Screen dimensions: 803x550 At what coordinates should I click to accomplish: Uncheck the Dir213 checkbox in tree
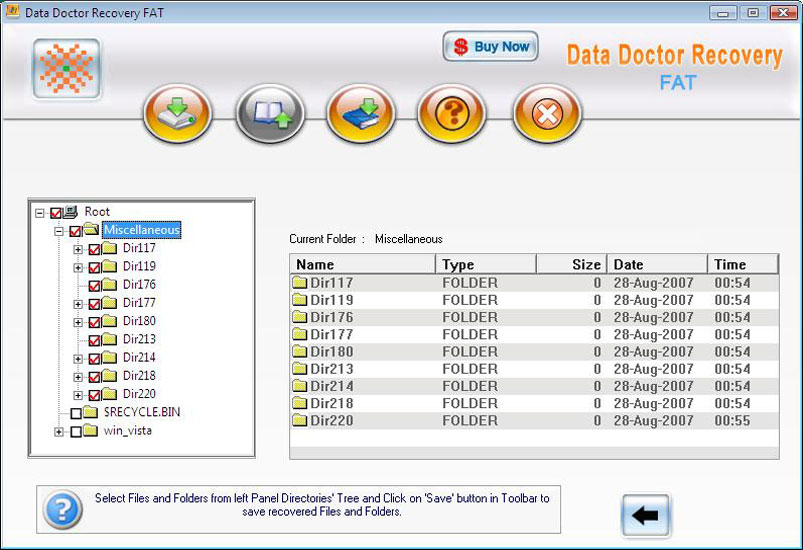click(x=94, y=341)
